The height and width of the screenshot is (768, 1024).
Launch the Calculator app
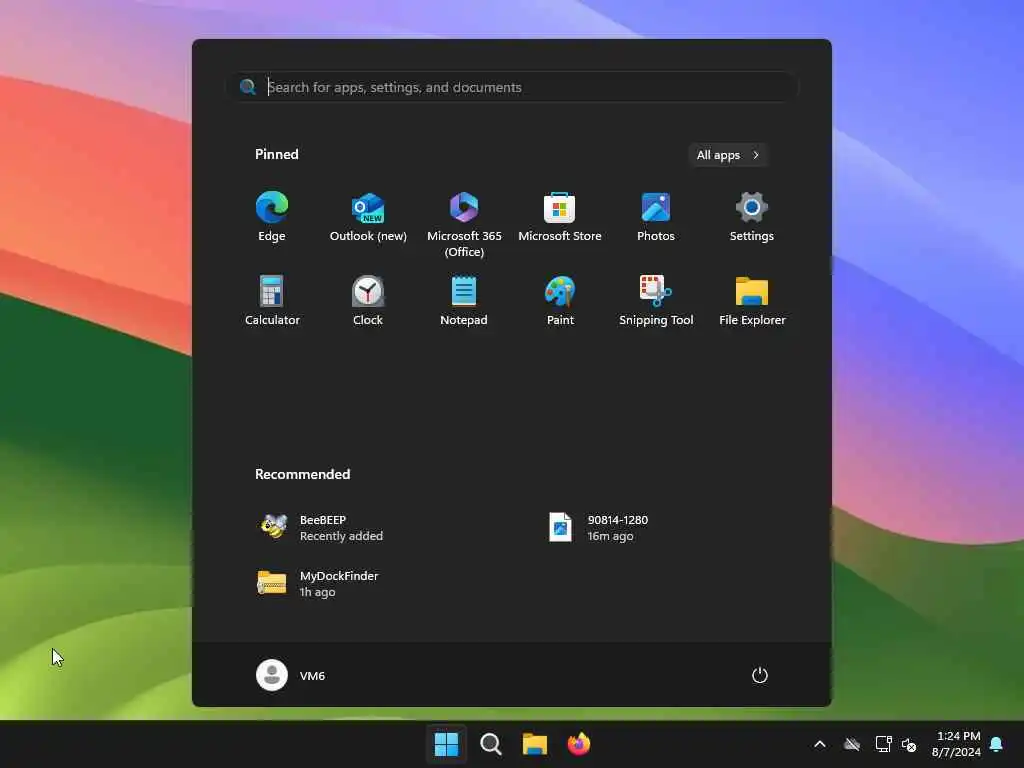(x=272, y=301)
